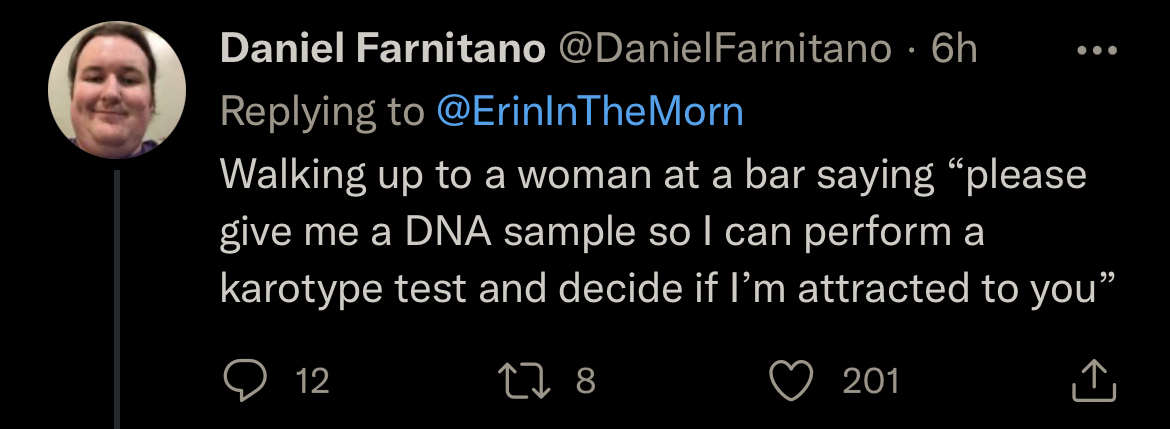Click the reply count 12
Viewport: 1170px width, 429px height.
click(x=313, y=381)
